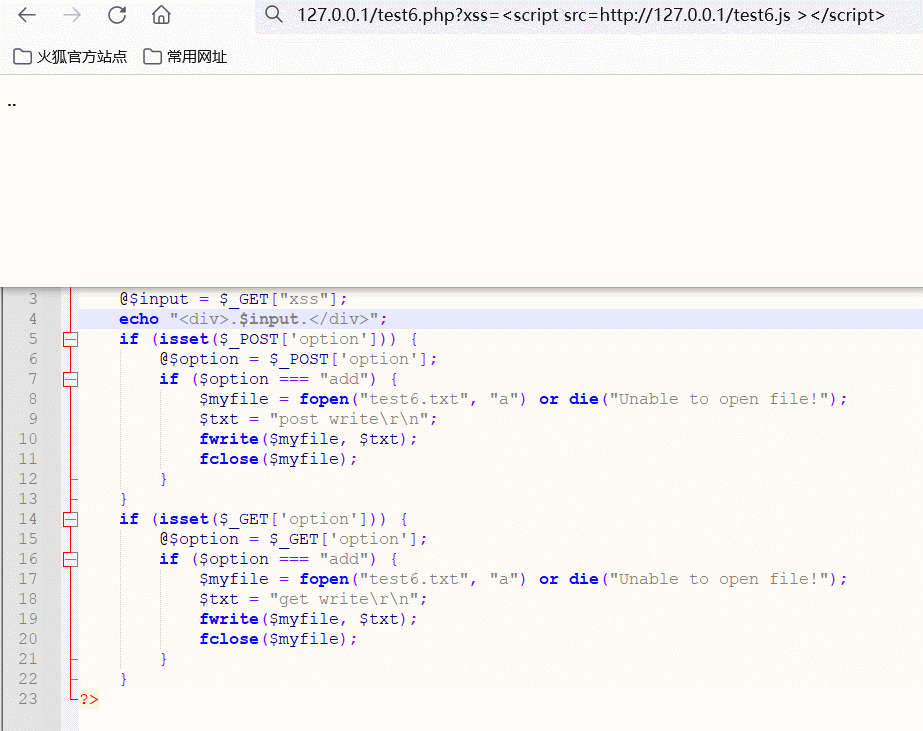
Task: Click the isset keyword on line 14
Action: coord(184,519)
